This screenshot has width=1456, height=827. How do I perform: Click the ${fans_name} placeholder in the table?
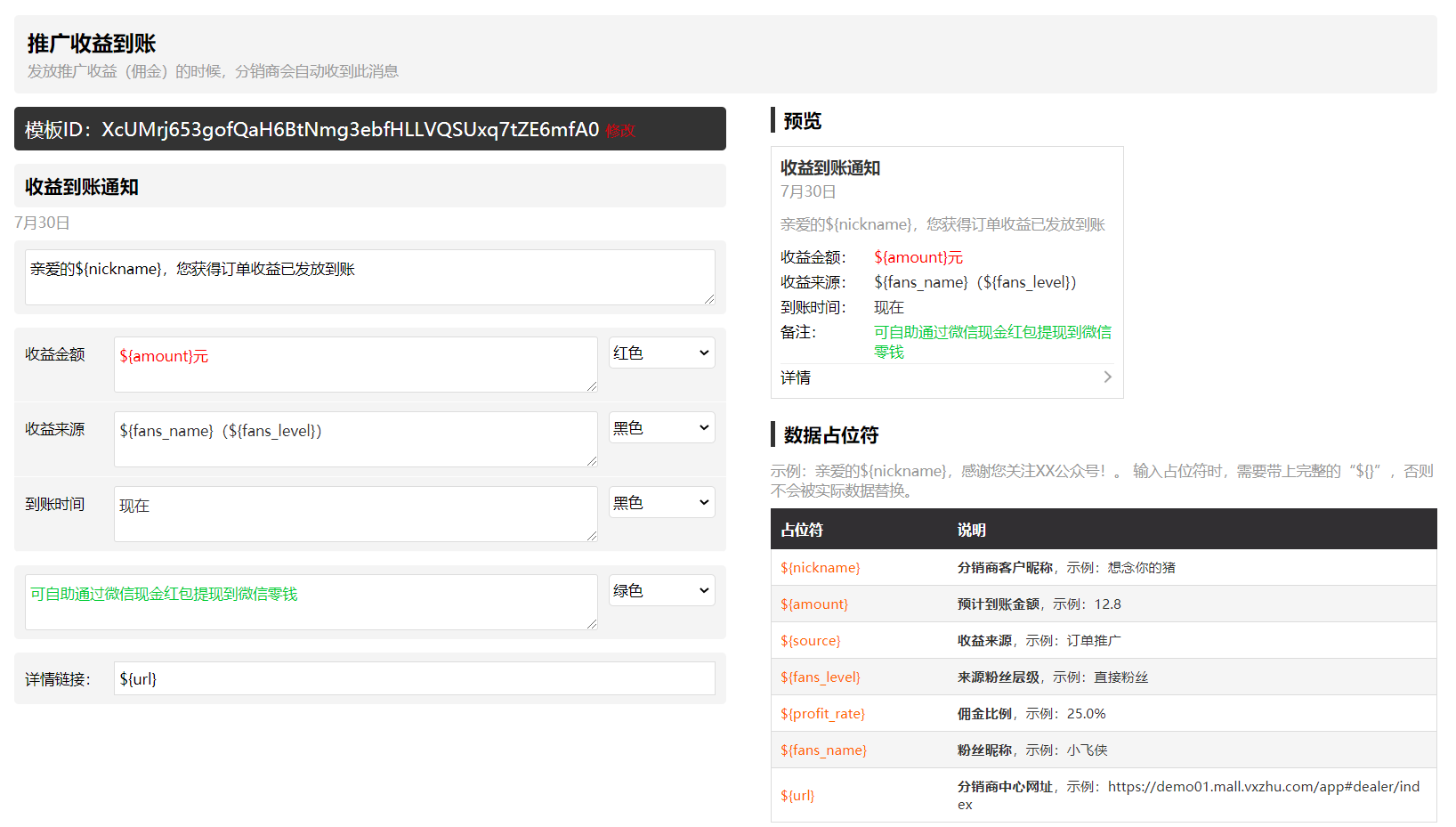point(823,750)
